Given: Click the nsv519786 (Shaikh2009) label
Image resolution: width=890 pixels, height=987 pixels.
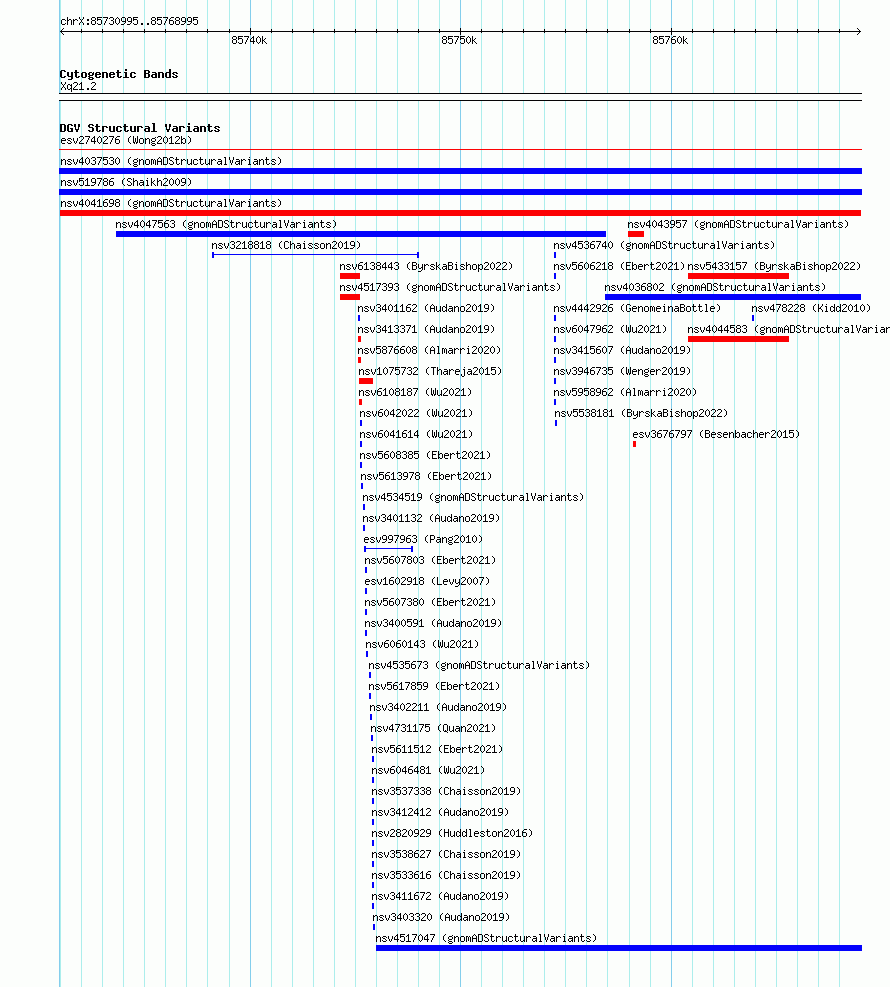Looking at the screenshot, I should click(126, 183).
